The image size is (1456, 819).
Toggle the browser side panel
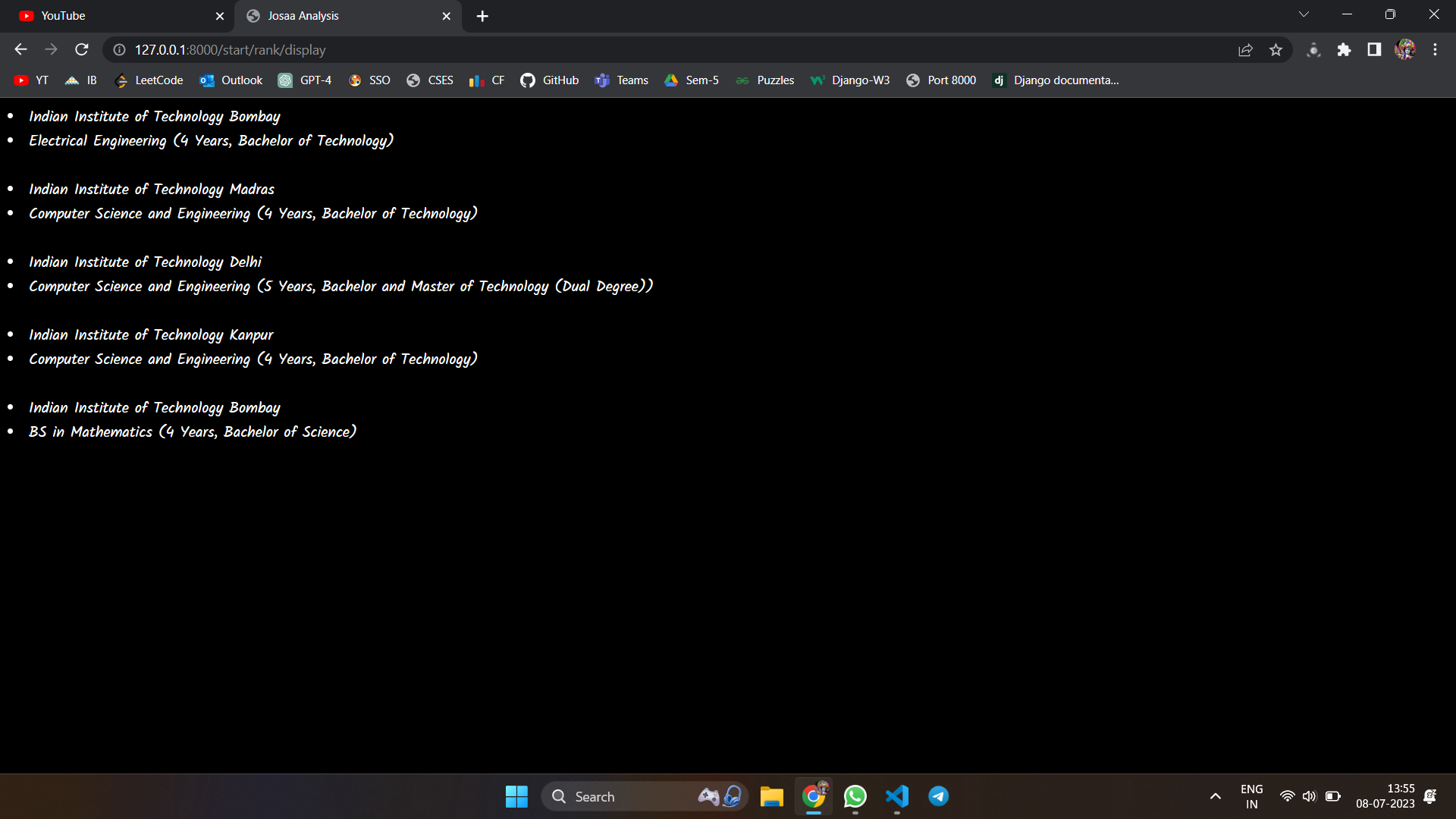[1374, 49]
